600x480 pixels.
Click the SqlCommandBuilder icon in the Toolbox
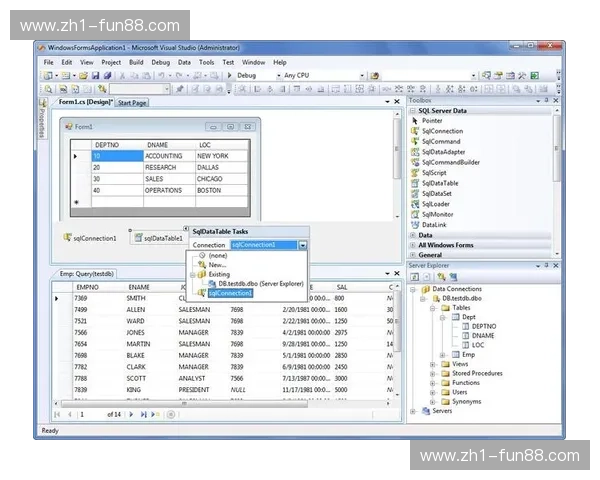(415, 162)
